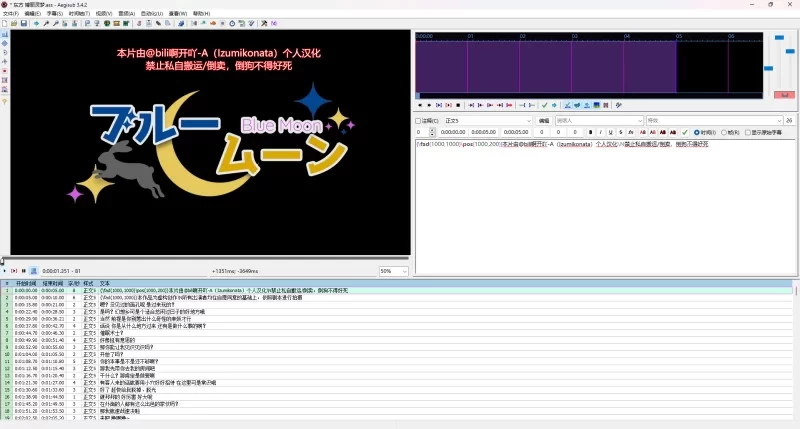Choose font name with fn button
The image size is (800, 429).
[631, 132]
